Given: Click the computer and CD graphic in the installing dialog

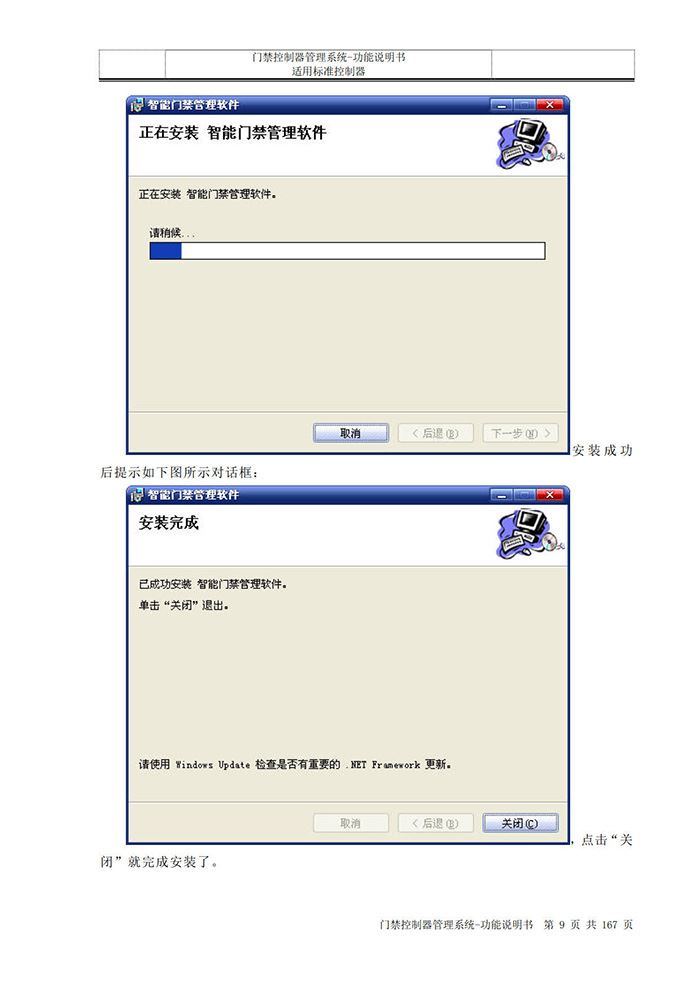Looking at the screenshot, I should [530, 145].
